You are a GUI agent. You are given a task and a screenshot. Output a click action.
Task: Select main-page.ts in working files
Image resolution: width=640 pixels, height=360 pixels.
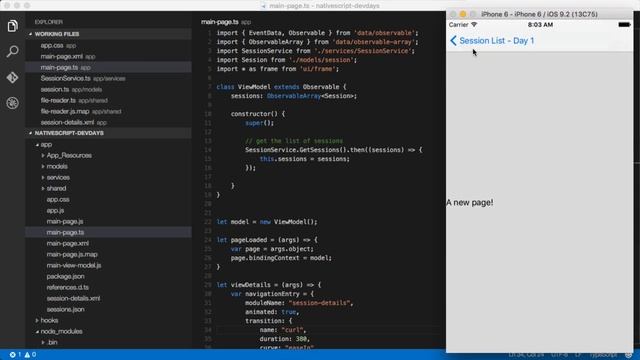click(x=109, y=67)
